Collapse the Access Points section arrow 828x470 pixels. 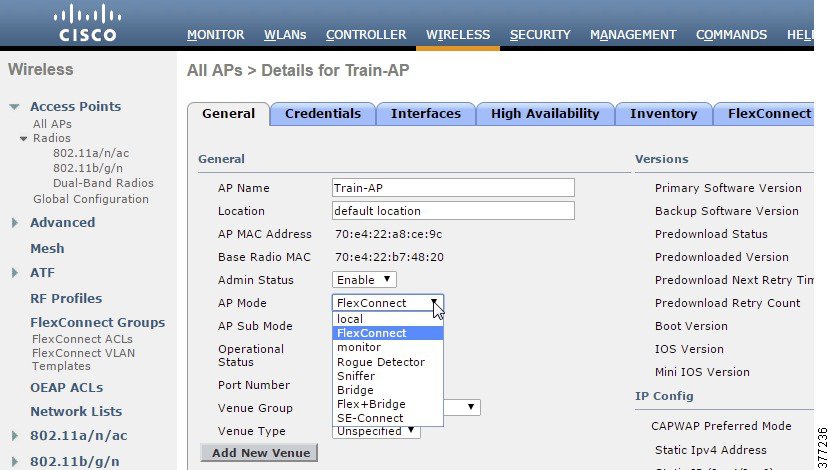14,107
